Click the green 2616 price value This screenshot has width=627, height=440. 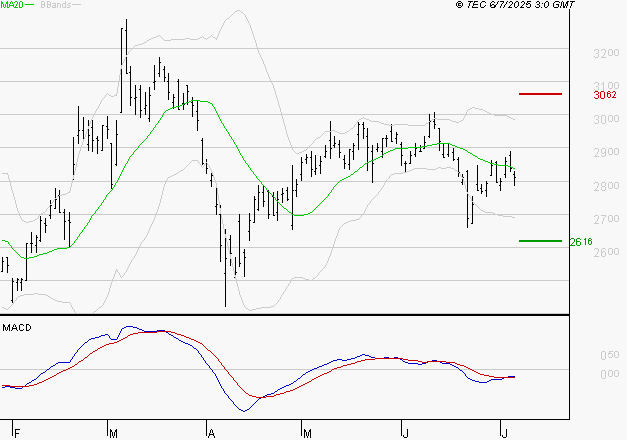tap(581, 242)
